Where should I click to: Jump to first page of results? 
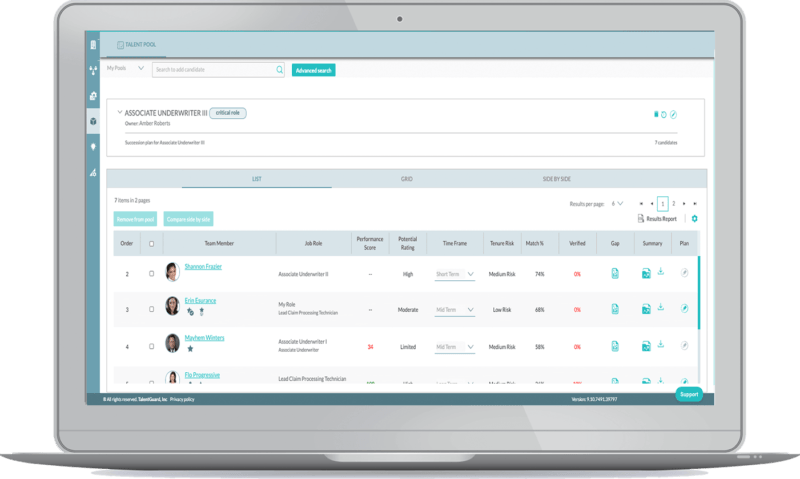641,204
